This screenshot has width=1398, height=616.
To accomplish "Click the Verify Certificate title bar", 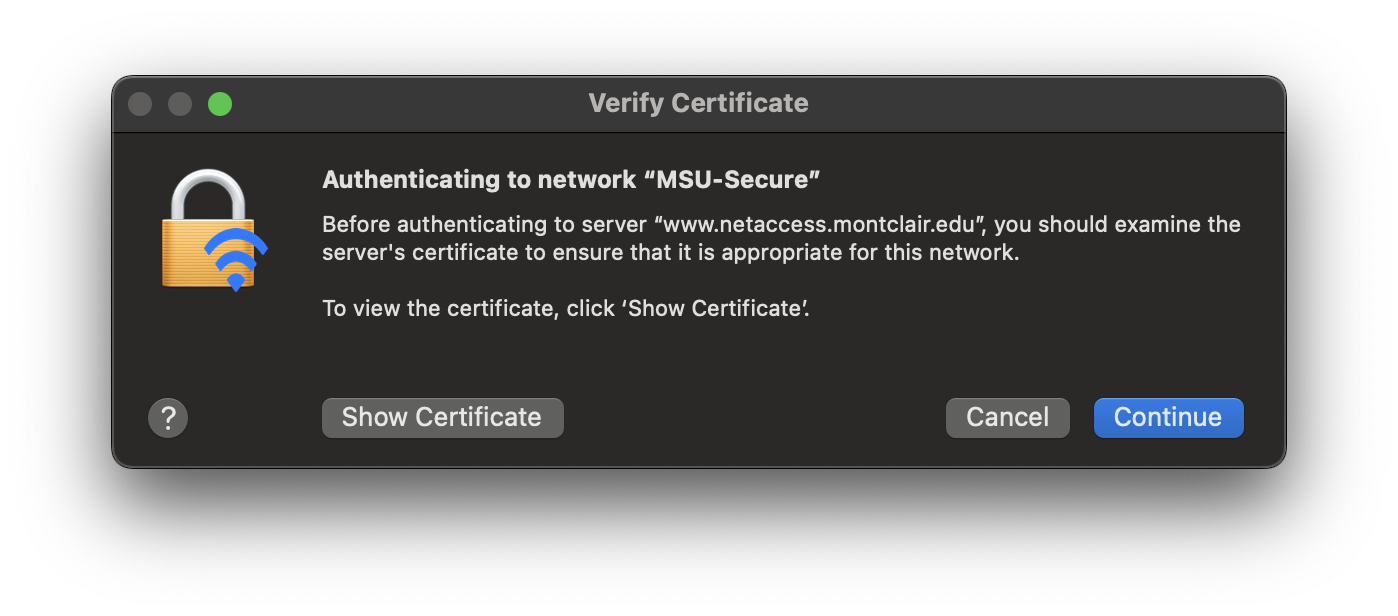I will [699, 103].
